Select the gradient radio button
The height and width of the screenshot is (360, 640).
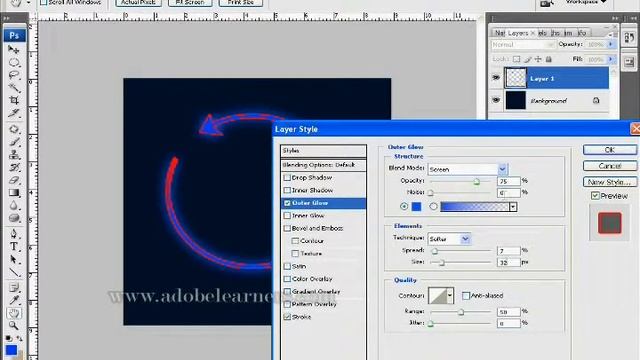[x=433, y=207]
